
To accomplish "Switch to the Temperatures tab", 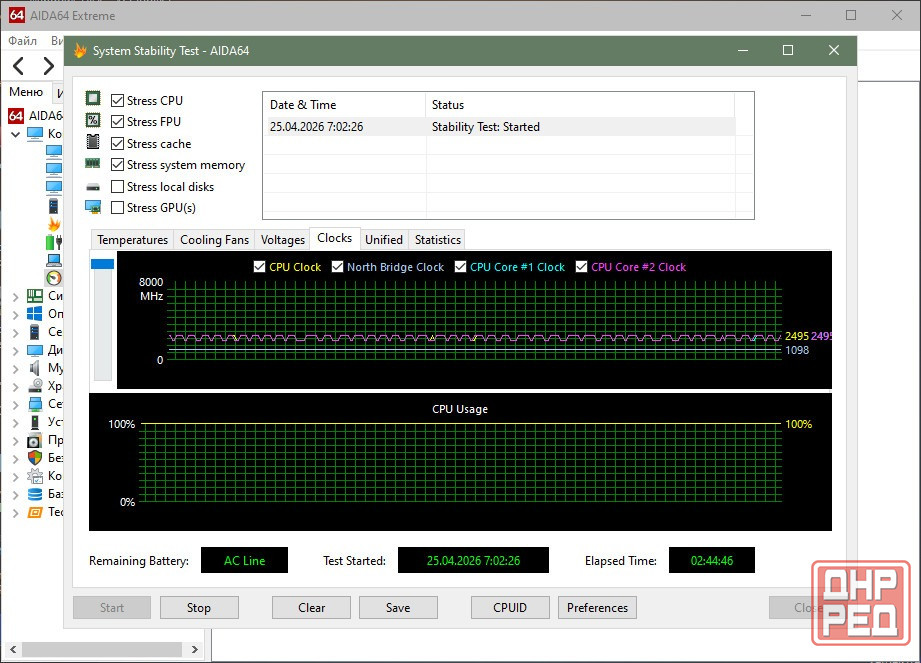I will (132, 240).
